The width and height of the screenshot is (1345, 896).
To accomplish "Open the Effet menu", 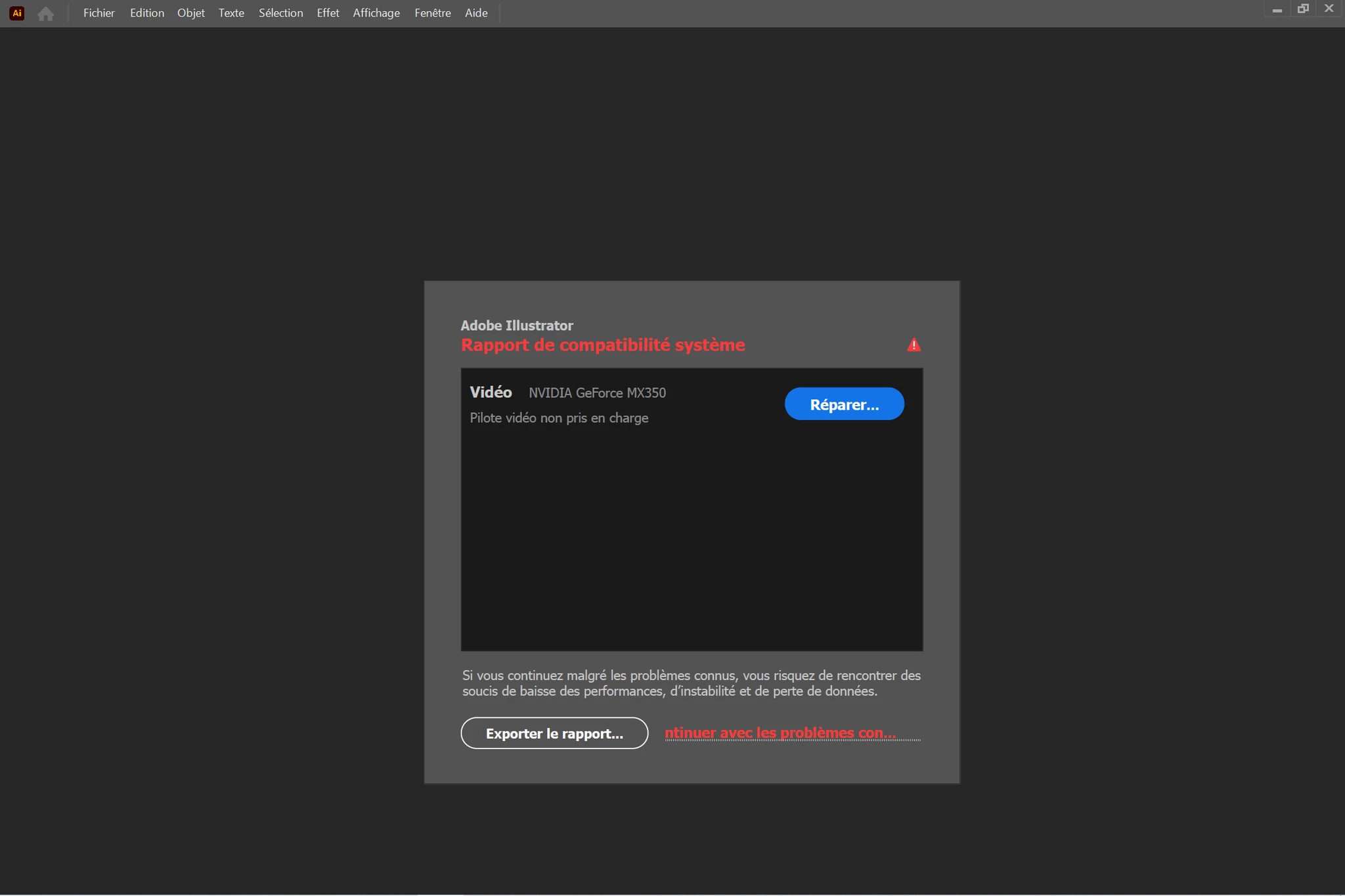I will [328, 13].
